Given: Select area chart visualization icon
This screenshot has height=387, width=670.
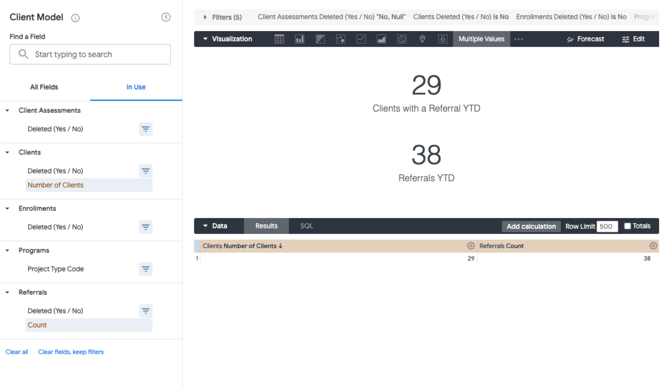Looking at the screenshot, I should [x=381, y=39].
